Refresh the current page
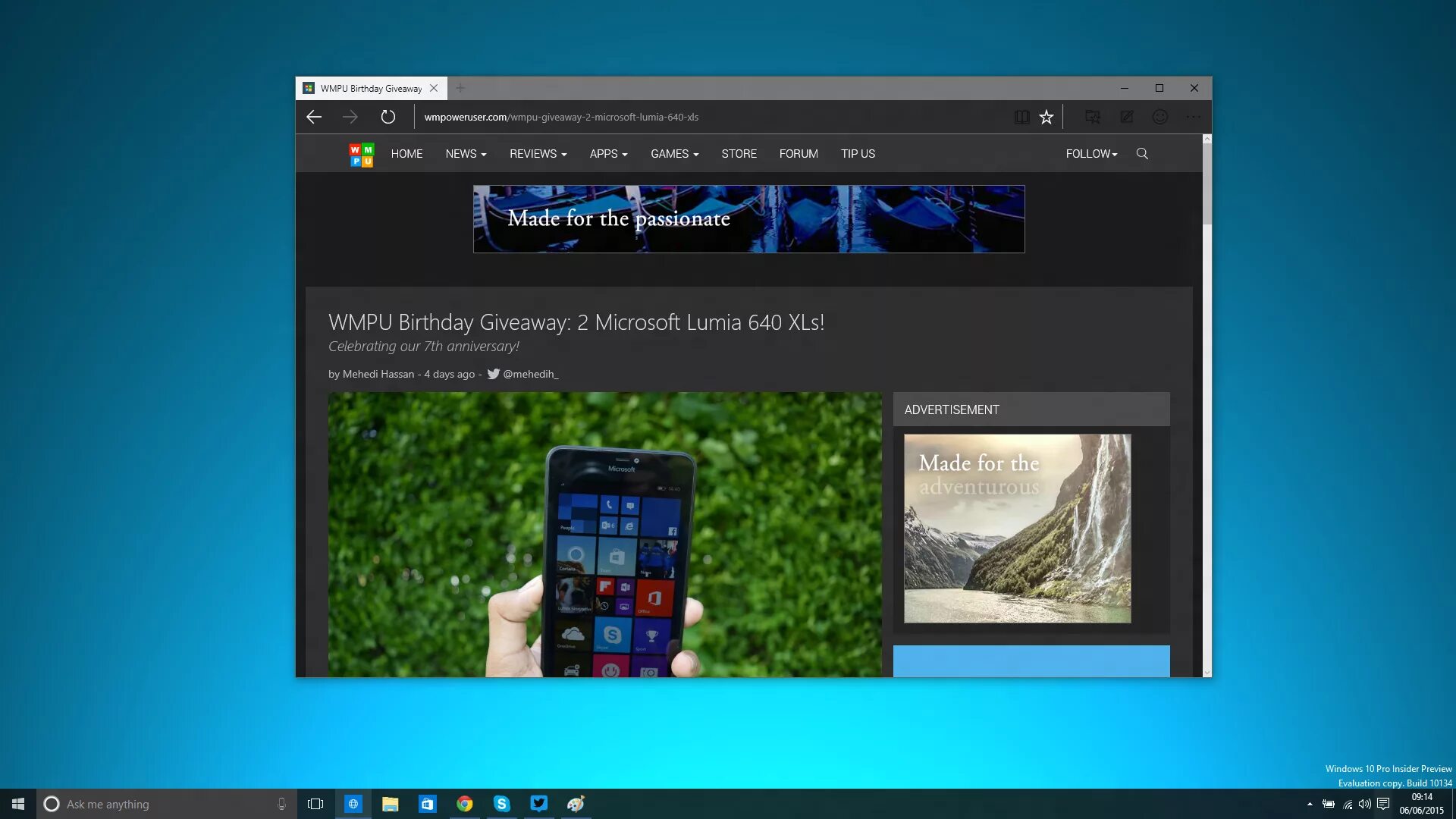Viewport: 1456px width, 819px height. coord(388,116)
